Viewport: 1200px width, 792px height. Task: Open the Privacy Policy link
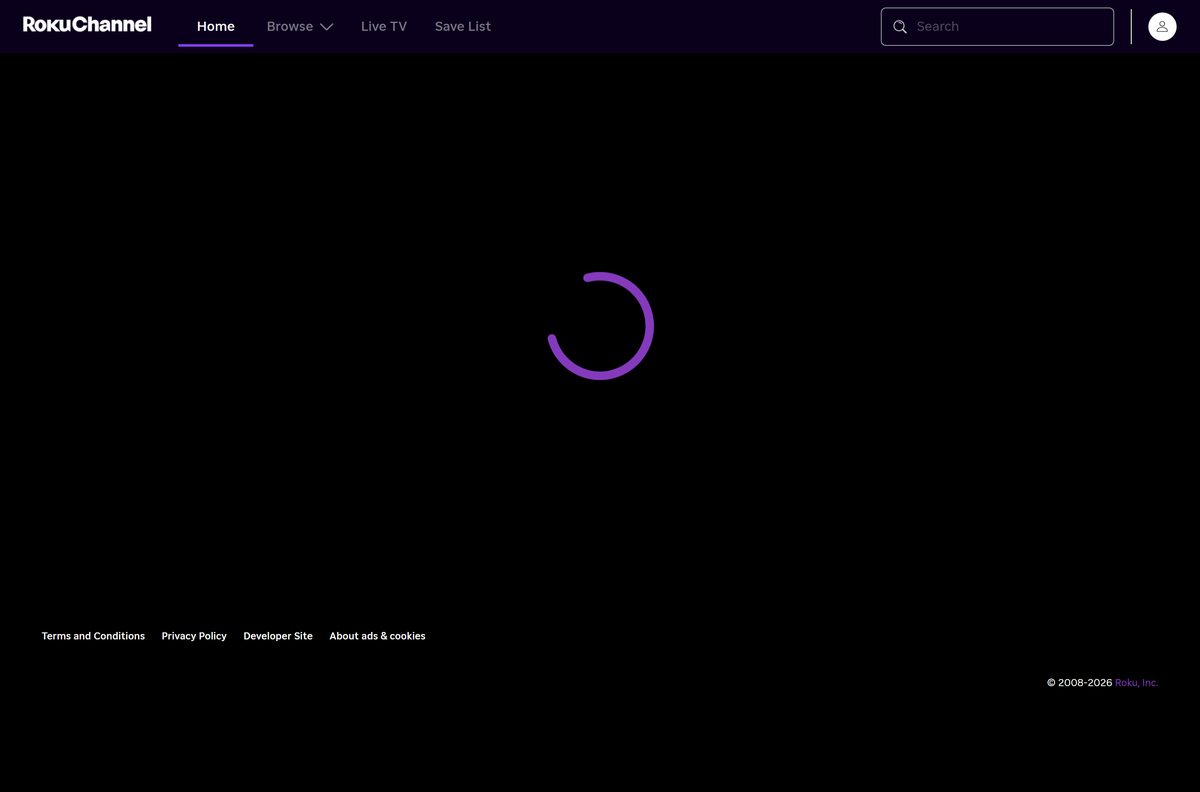pos(194,636)
